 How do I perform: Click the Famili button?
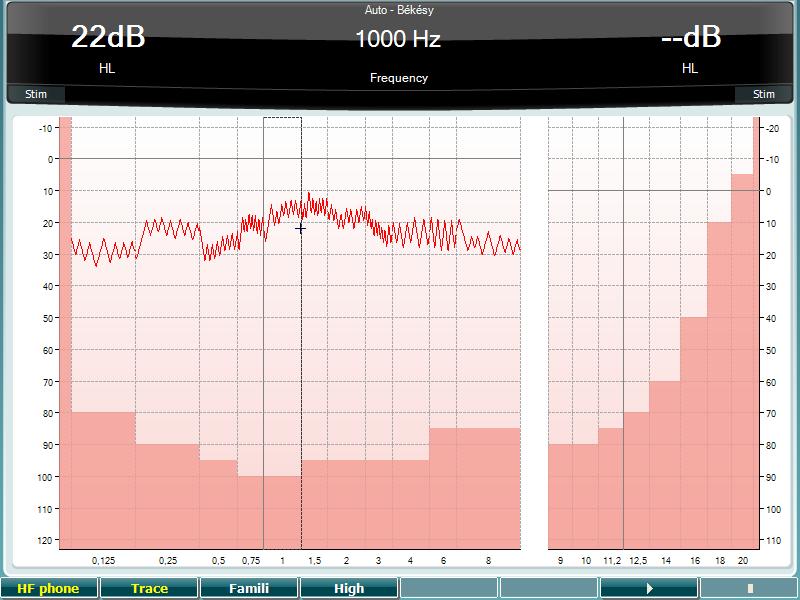pyautogui.click(x=249, y=588)
